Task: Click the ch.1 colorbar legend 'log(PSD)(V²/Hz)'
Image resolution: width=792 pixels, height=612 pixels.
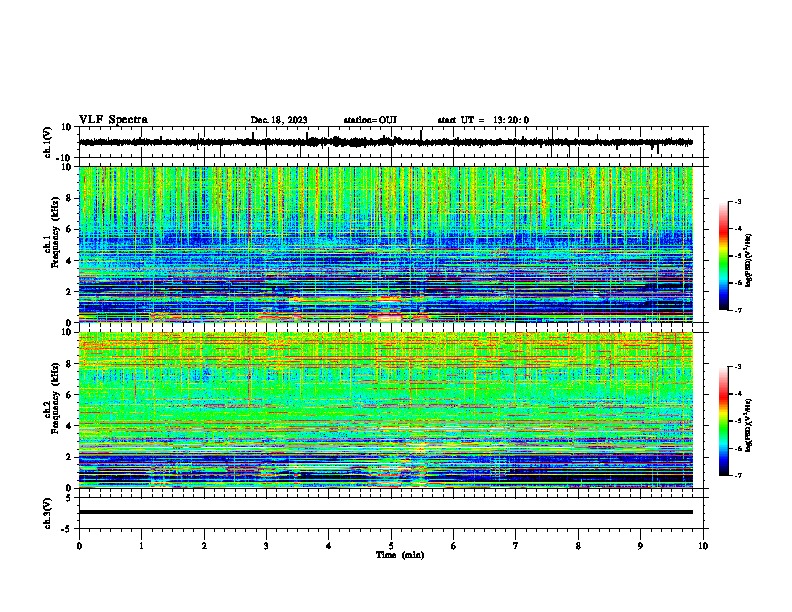Action: coord(749,260)
